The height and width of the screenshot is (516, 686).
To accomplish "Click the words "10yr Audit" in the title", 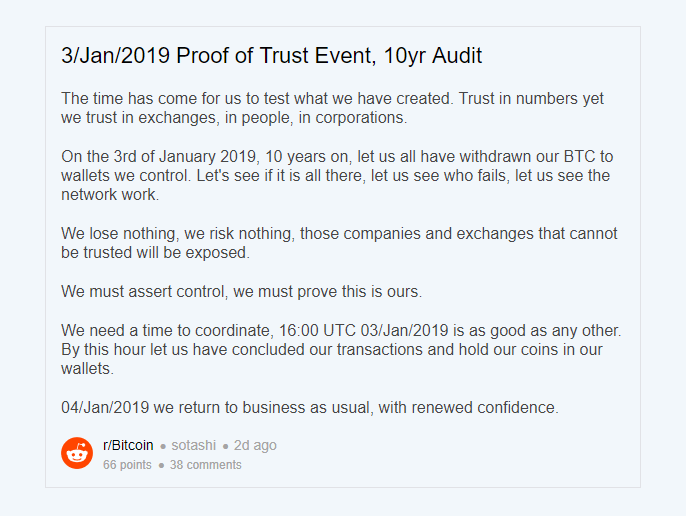I will click(x=432, y=56).
